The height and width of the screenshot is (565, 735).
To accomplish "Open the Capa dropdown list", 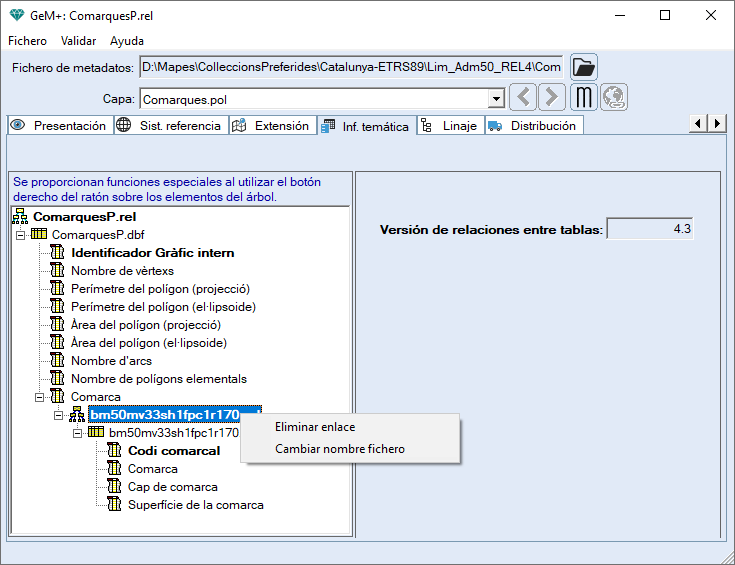I will [495, 99].
